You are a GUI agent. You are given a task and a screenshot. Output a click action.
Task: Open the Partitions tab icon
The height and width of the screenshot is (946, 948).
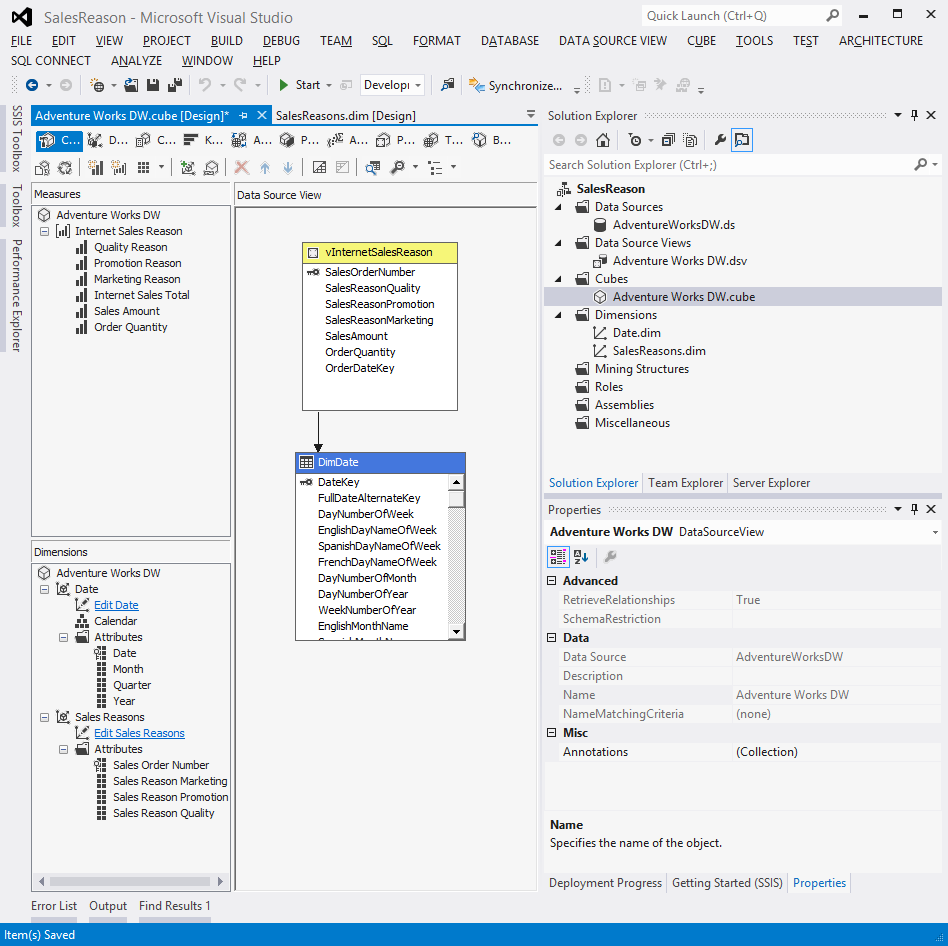point(287,140)
